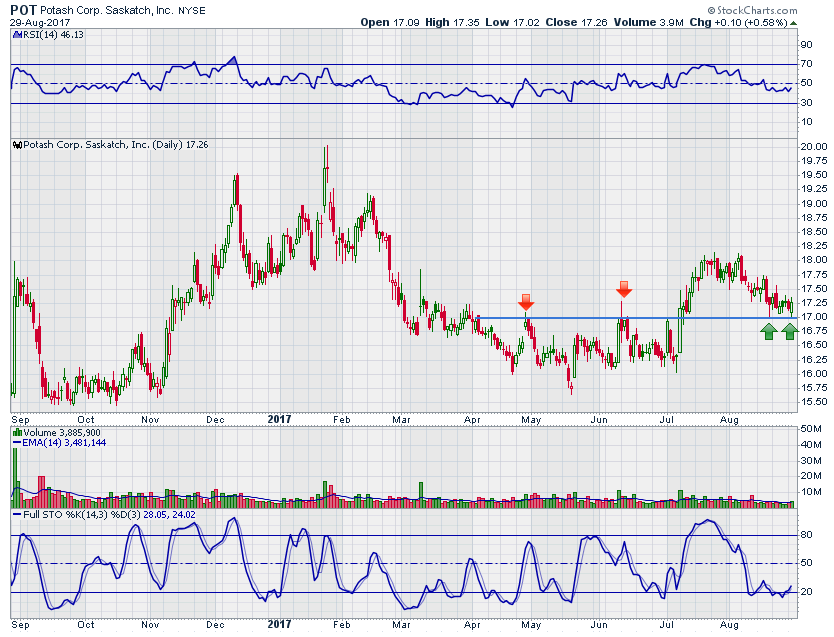
Task: Click the 20.00 price axis label
Action: pyautogui.click(x=813, y=147)
